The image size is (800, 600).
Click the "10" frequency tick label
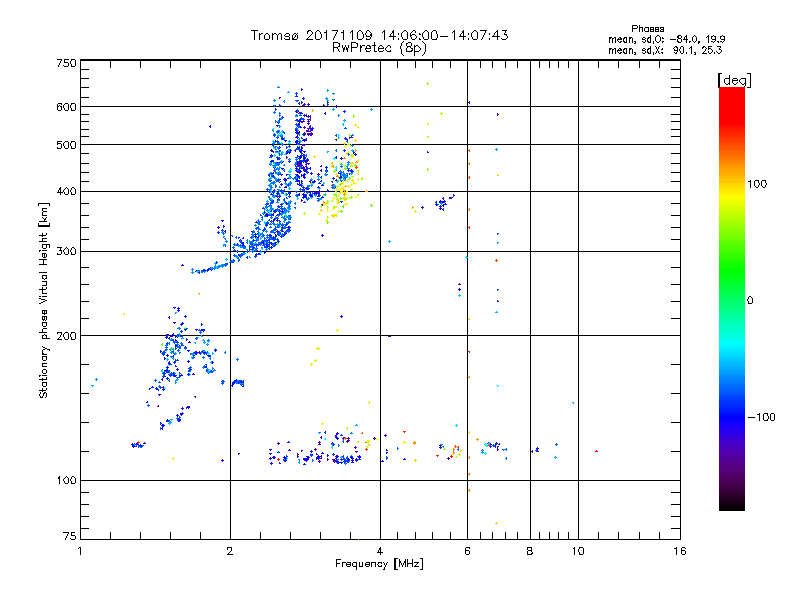pos(578,551)
